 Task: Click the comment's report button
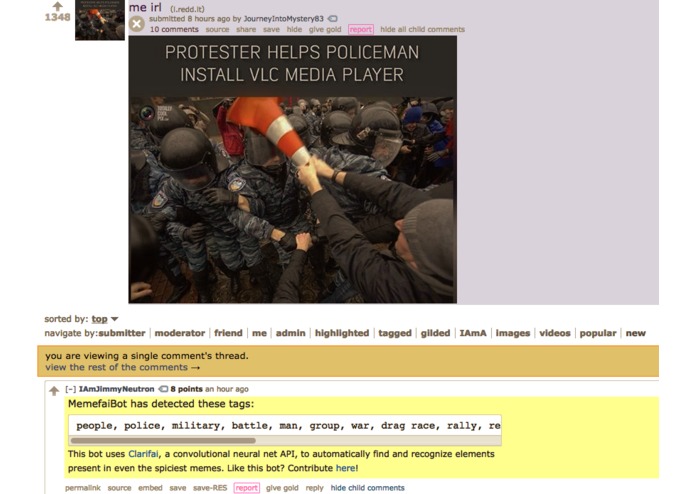coord(246,488)
